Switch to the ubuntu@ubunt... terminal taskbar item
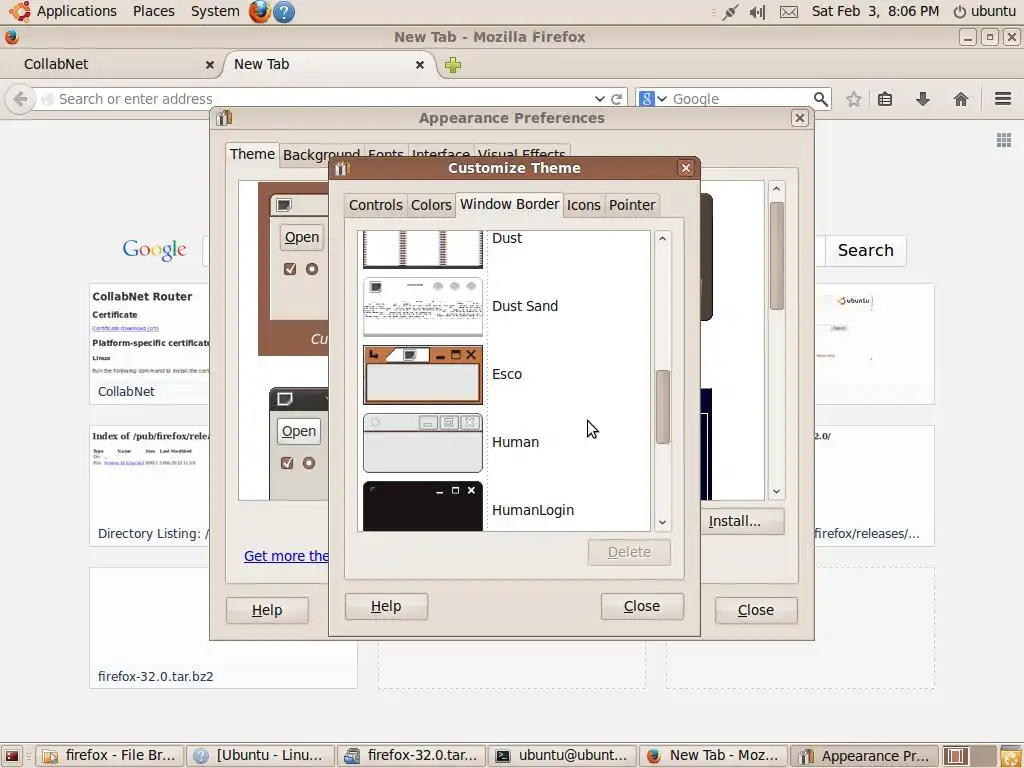This screenshot has width=1024, height=768. tap(562, 756)
